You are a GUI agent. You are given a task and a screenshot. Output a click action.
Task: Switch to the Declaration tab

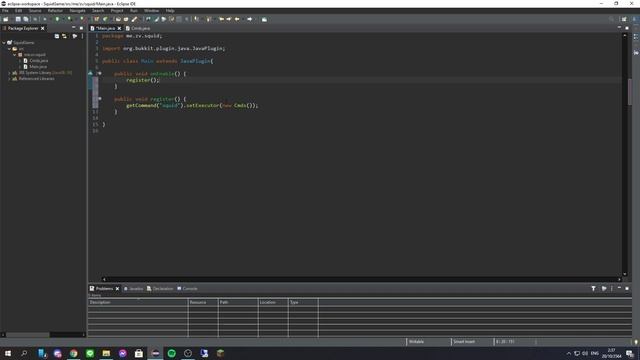pos(160,289)
